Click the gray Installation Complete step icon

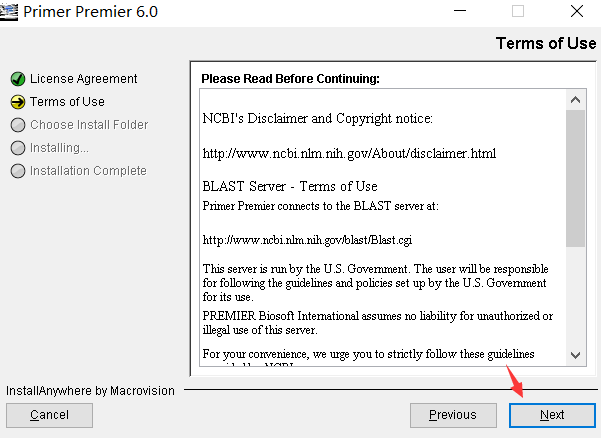click(18, 171)
